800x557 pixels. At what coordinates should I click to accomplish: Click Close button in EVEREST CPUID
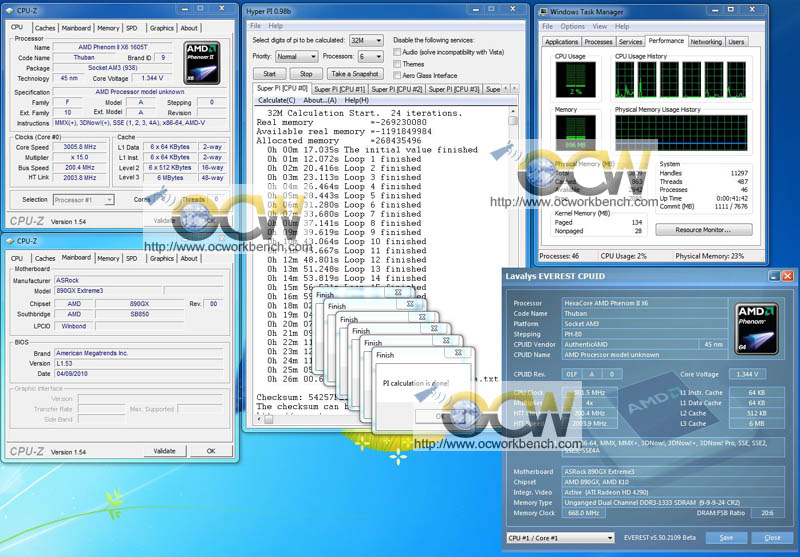(x=772, y=538)
